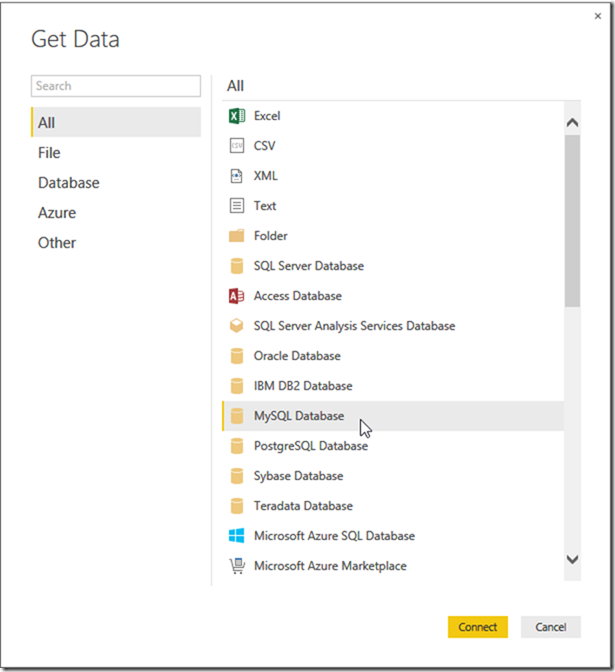Click the XML document icon
615x672 pixels.
click(237, 176)
